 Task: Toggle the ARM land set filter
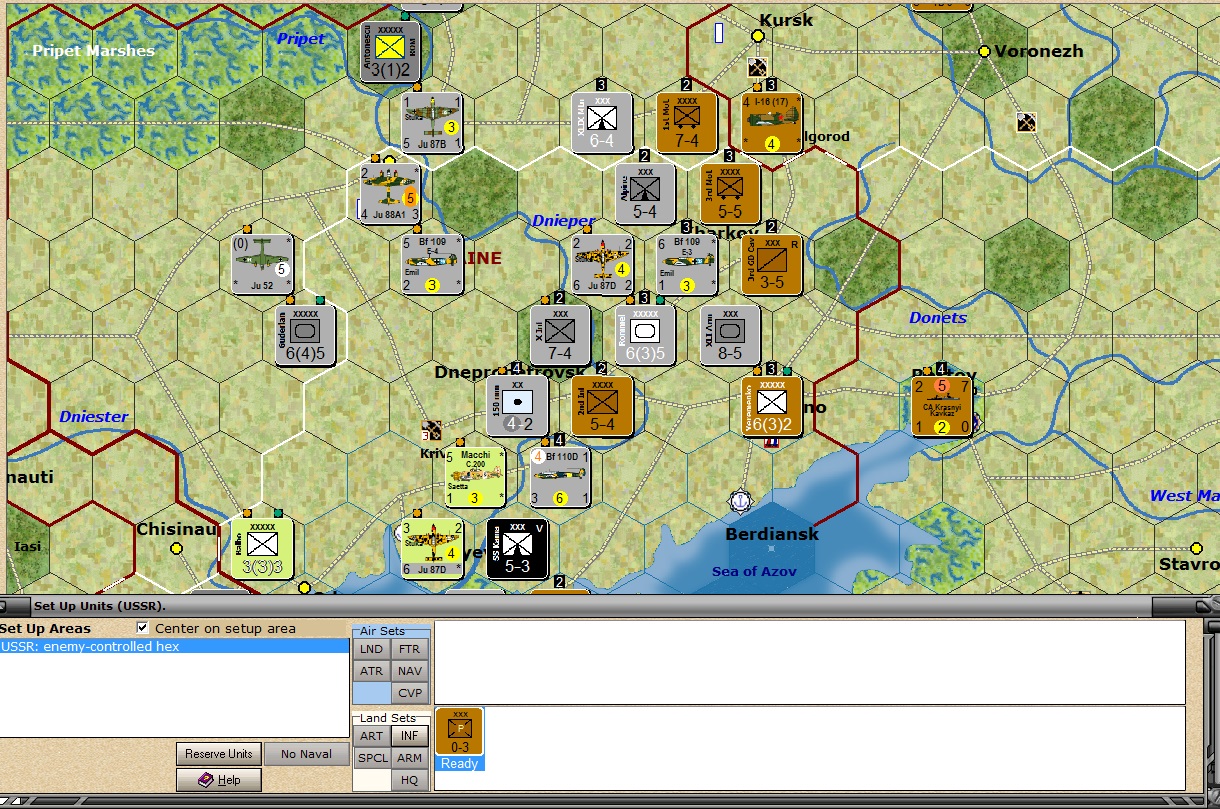pyautogui.click(x=409, y=758)
